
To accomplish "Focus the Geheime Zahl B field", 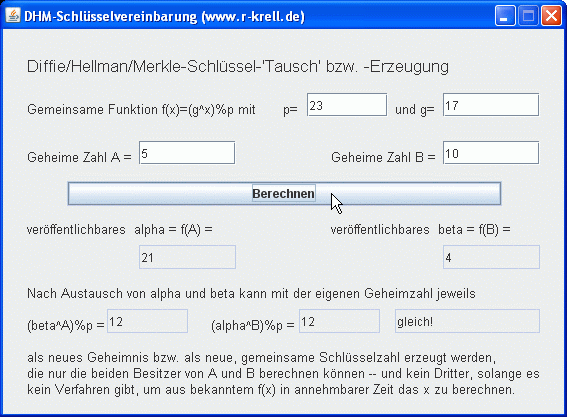I will click(x=491, y=153).
